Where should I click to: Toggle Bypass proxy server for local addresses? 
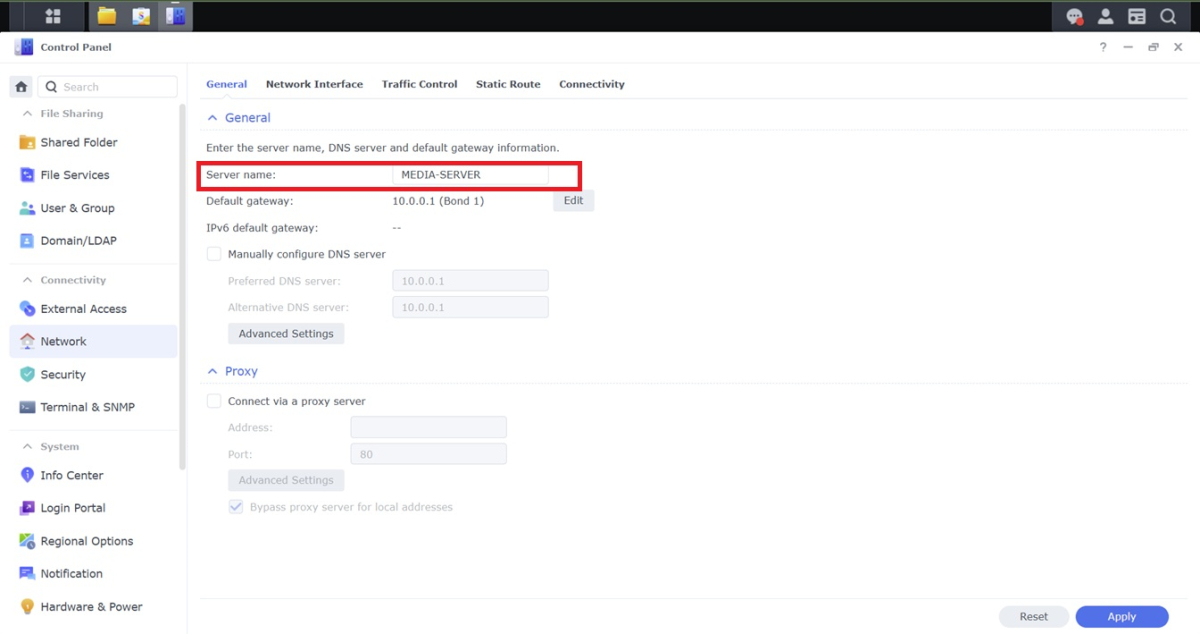236,507
